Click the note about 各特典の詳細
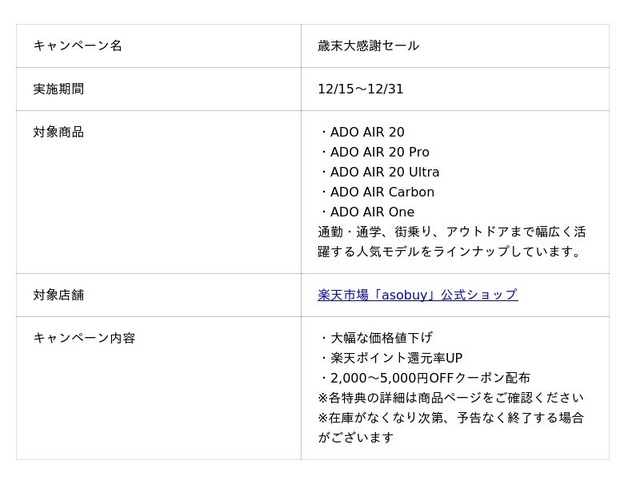 pos(449,398)
